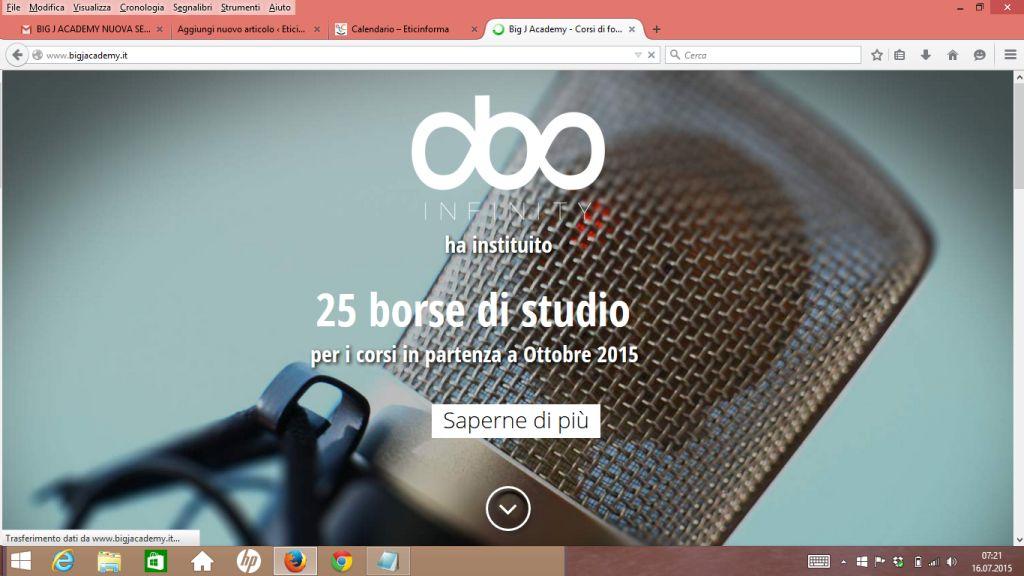This screenshot has height=576, width=1024.
Task: Check the battery status icon
Action: [x=918, y=562]
